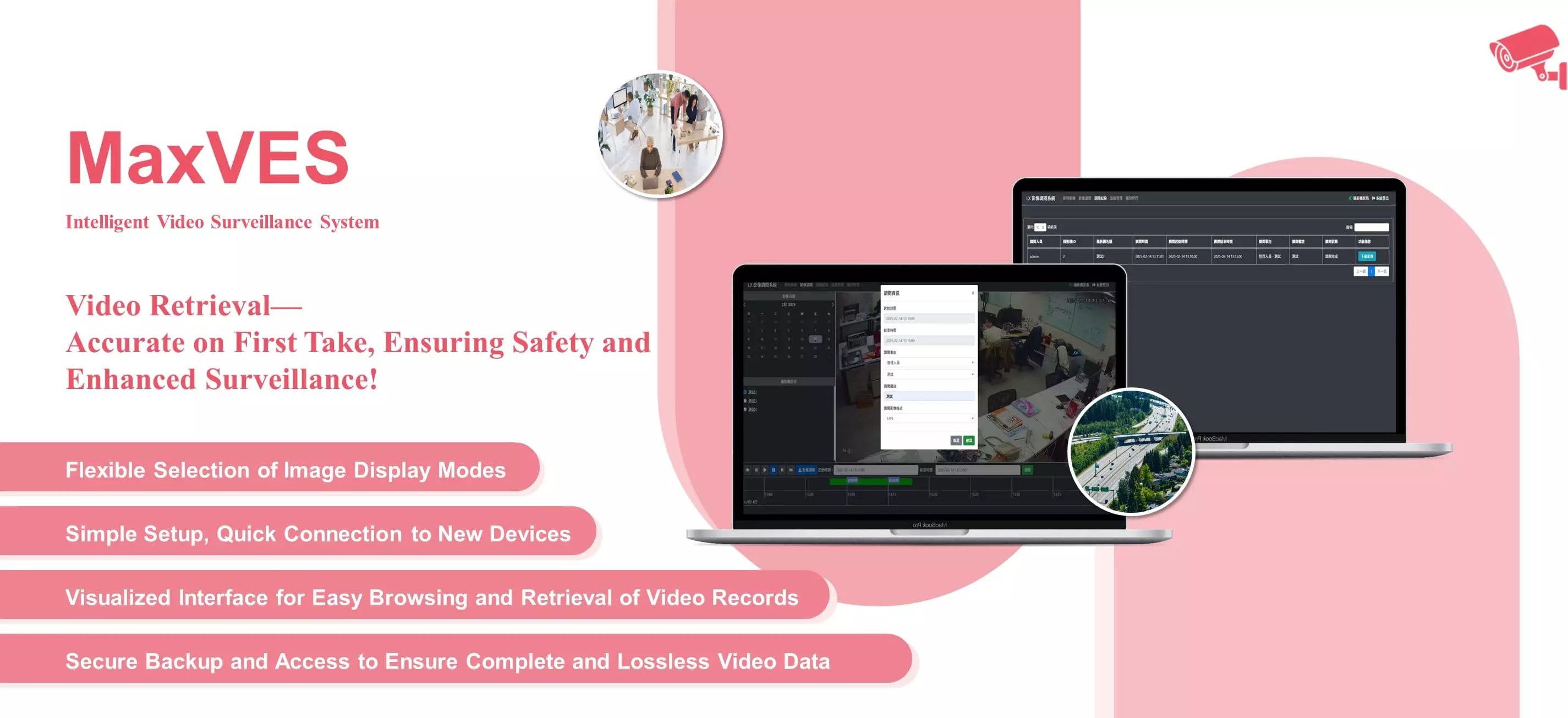This screenshot has width=1568, height=718.
Task: Select the 測試2 camera radio button
Action: [745, 393]
